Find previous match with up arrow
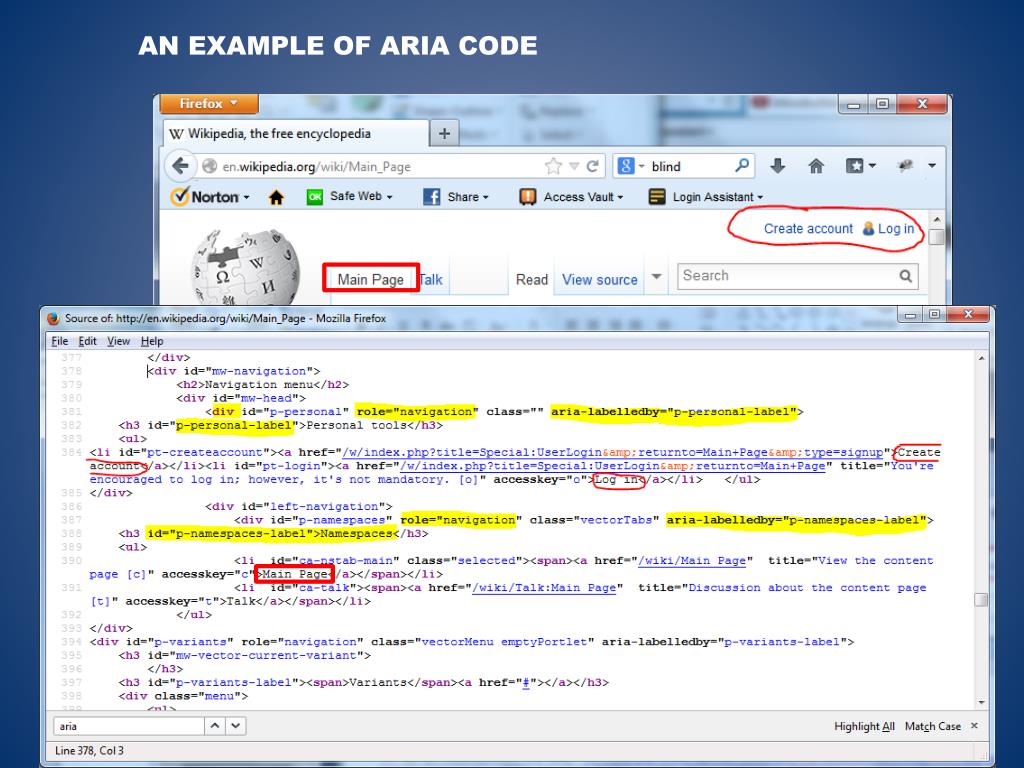The image size is (1024, 768). (215, 726)
